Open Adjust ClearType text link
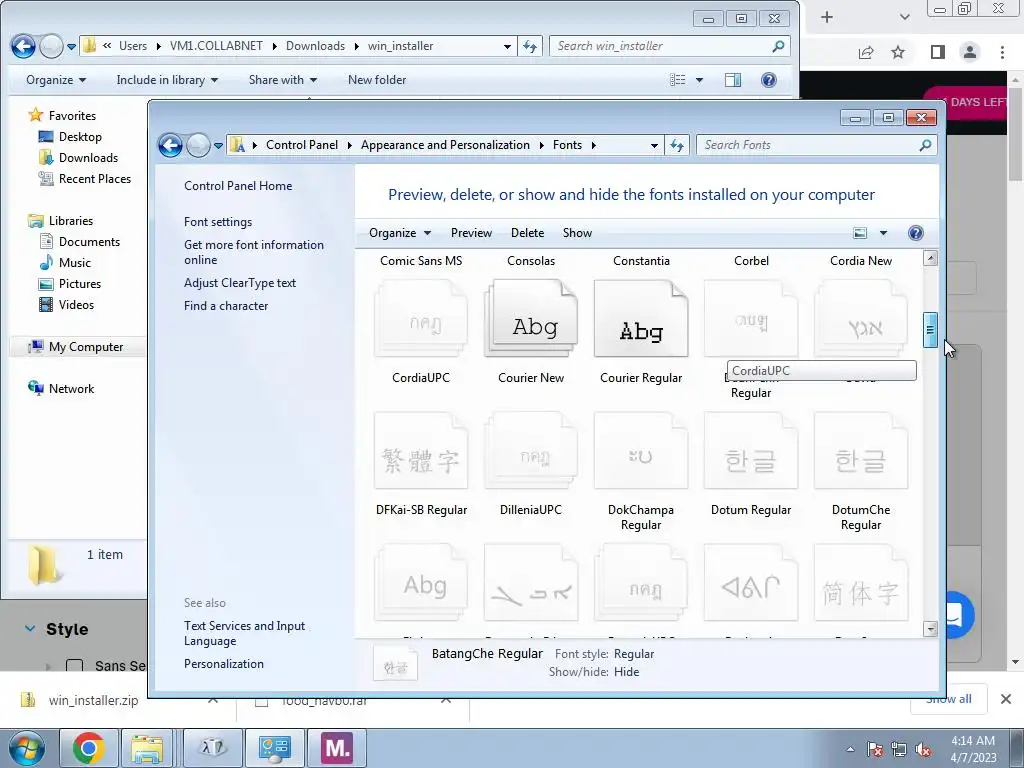The image size is (1024, 768). coord(240,283)
